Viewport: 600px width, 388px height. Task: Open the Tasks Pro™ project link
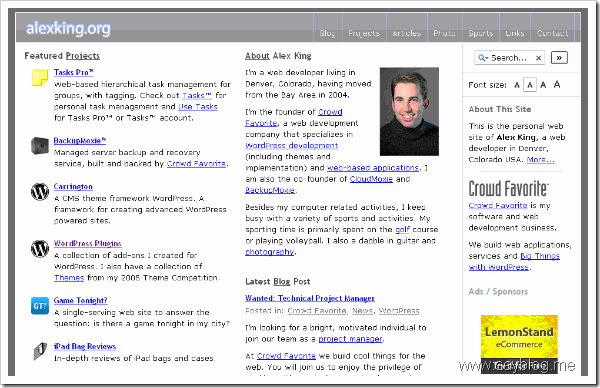coord(73,72)
